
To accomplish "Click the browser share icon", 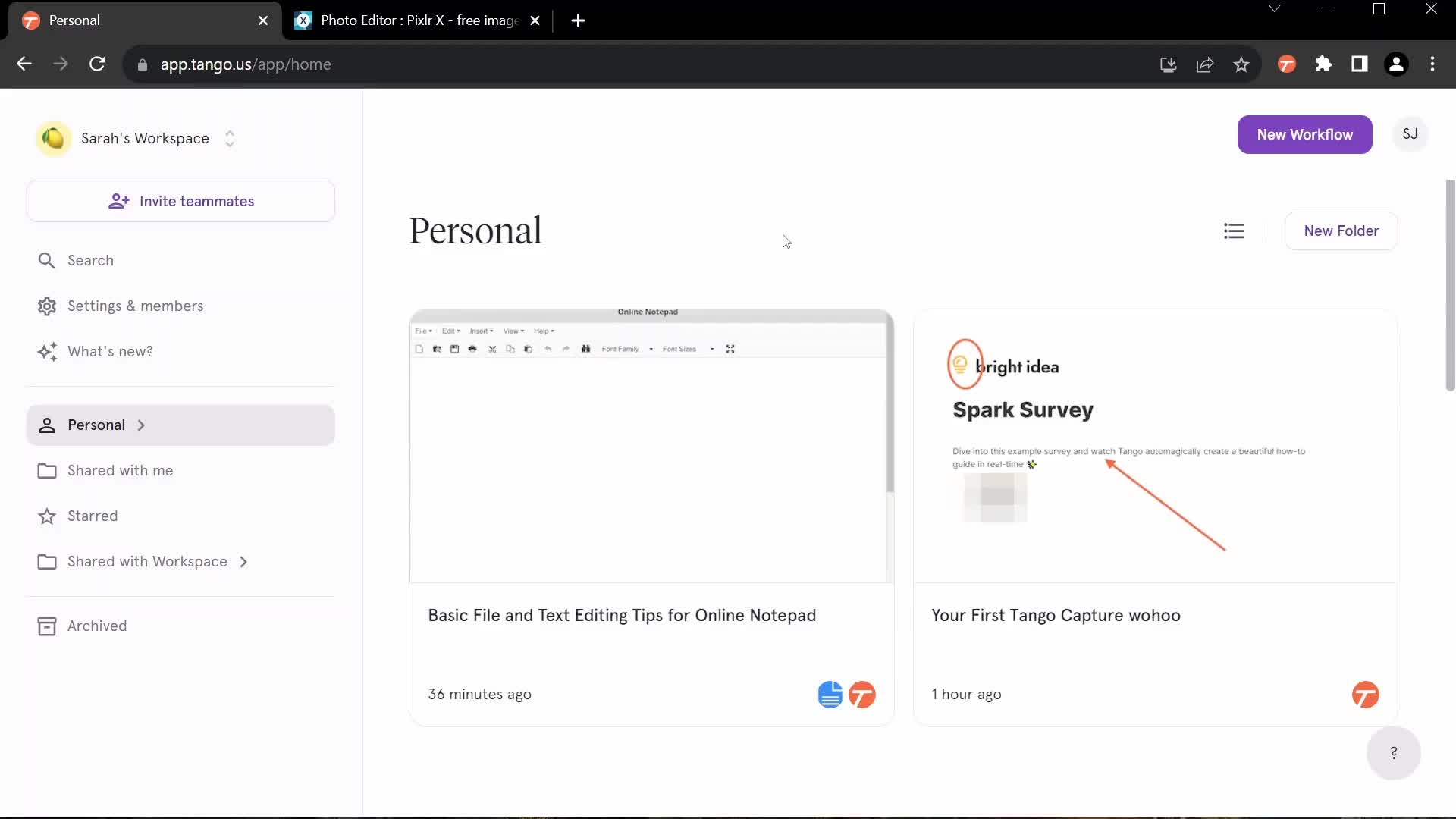I will [x=1207, y=64].
